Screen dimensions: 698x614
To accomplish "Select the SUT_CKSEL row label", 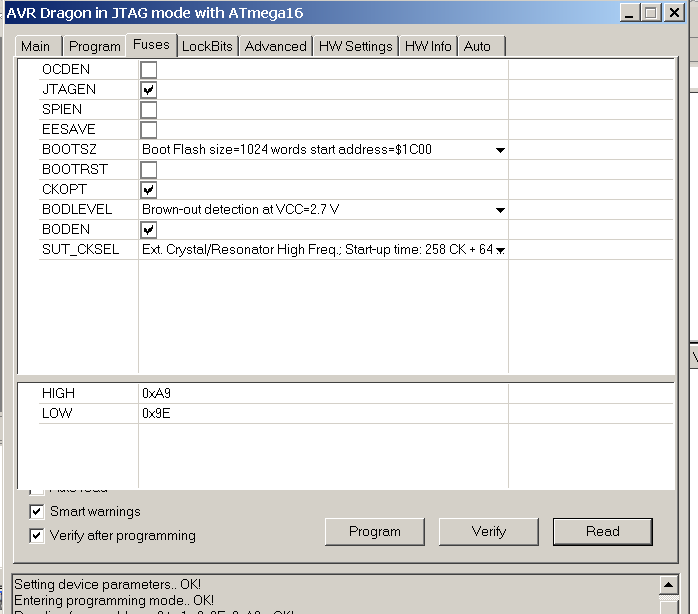I will point(81,250).
